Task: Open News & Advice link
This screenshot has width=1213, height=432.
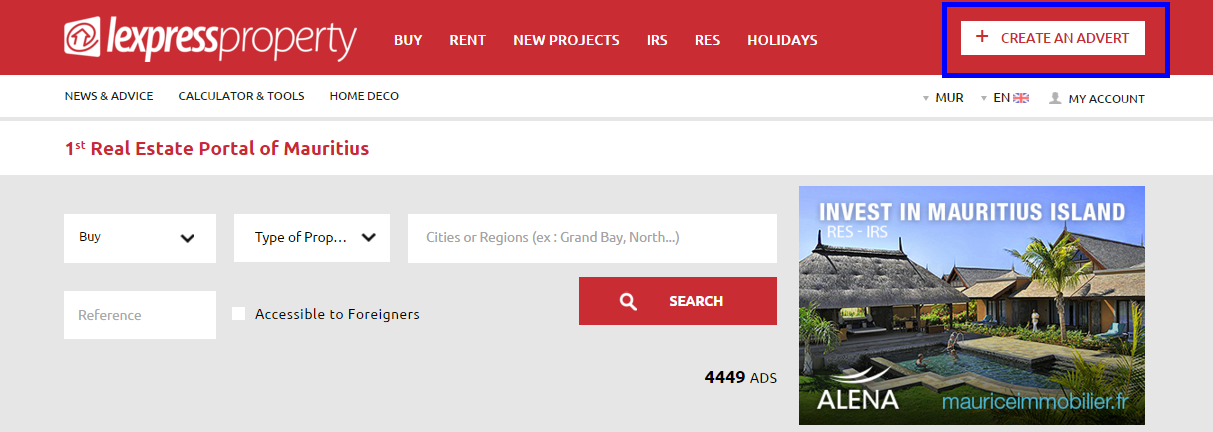Action: coord(109,96)
